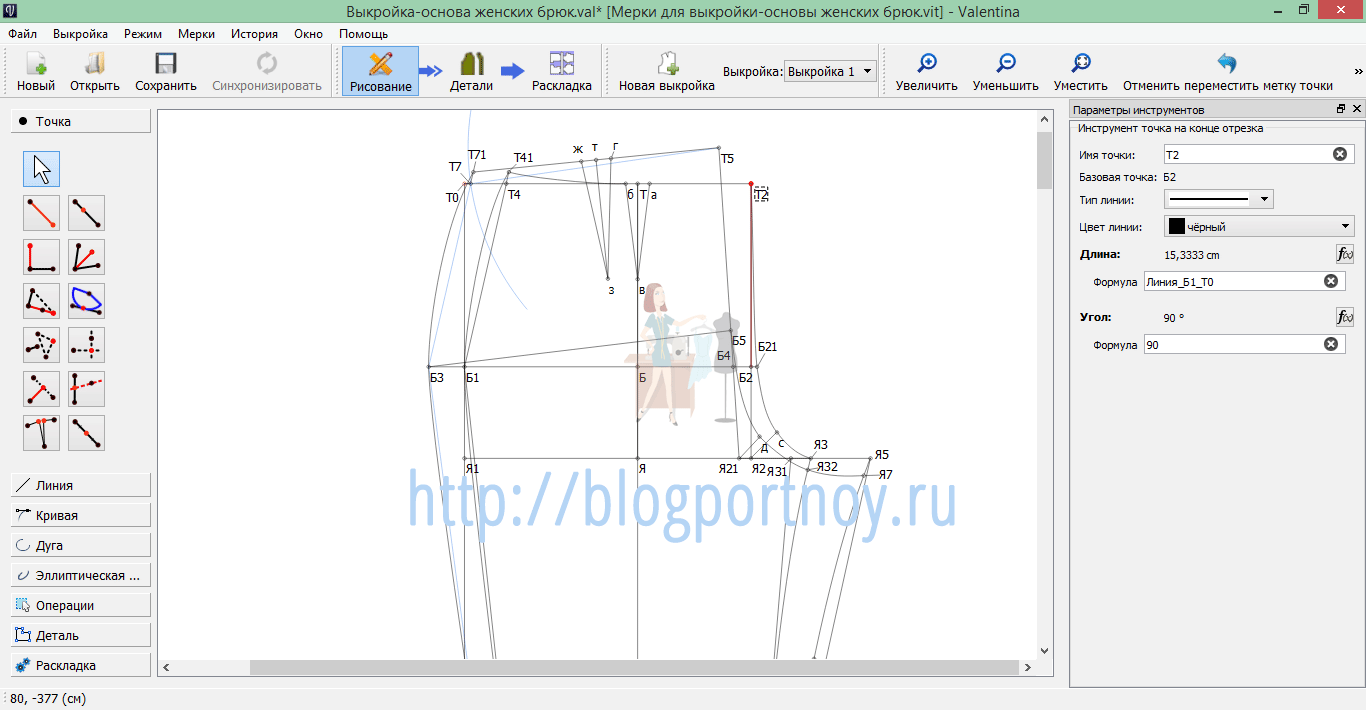
Task: Clear the Длина formula field
Action: point(1330,281)
